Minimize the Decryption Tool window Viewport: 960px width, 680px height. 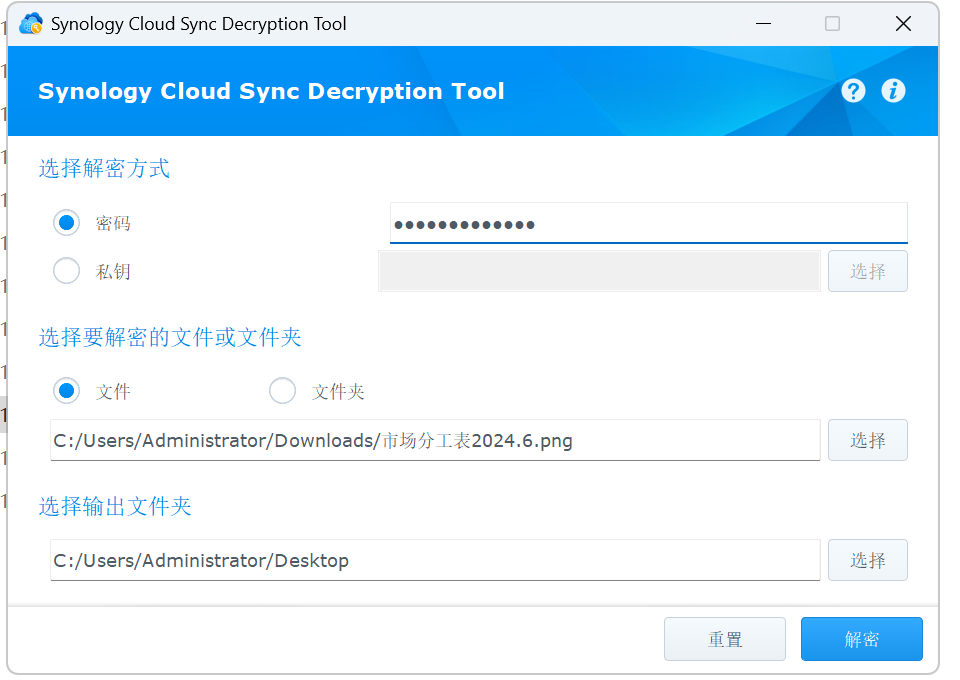763,23
